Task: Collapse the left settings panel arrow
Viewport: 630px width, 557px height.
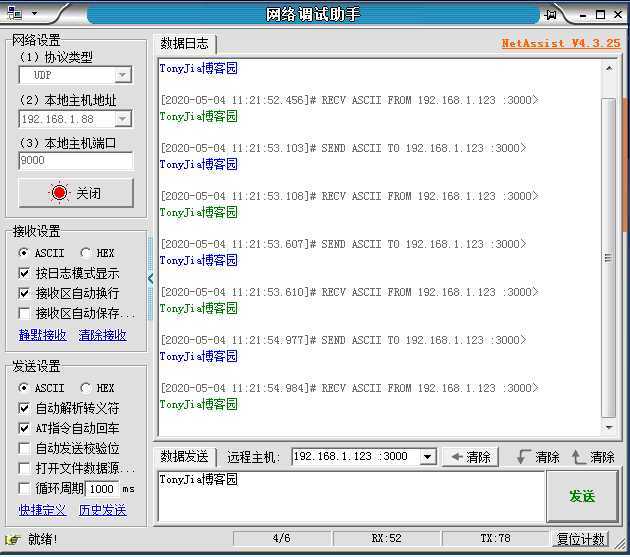Action: point(150,278)
